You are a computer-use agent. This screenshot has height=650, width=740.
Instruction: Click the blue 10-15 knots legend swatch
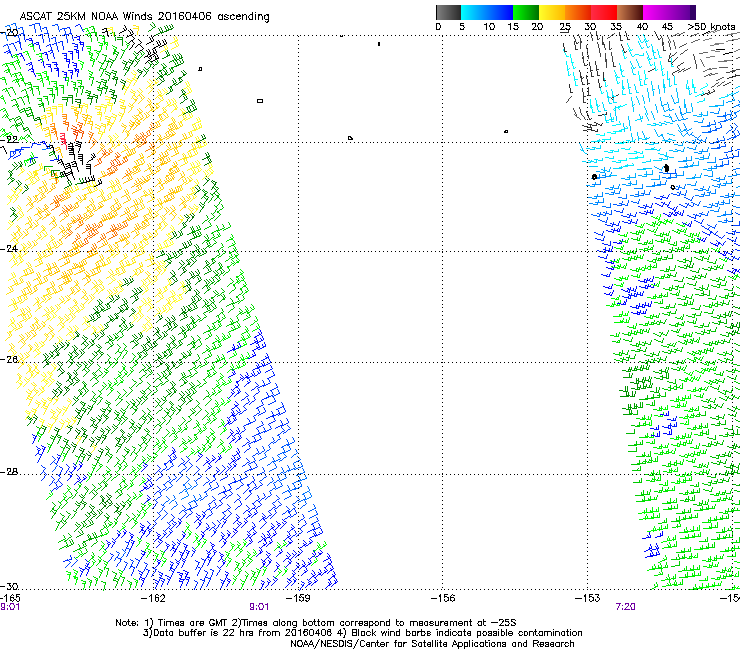500,12
